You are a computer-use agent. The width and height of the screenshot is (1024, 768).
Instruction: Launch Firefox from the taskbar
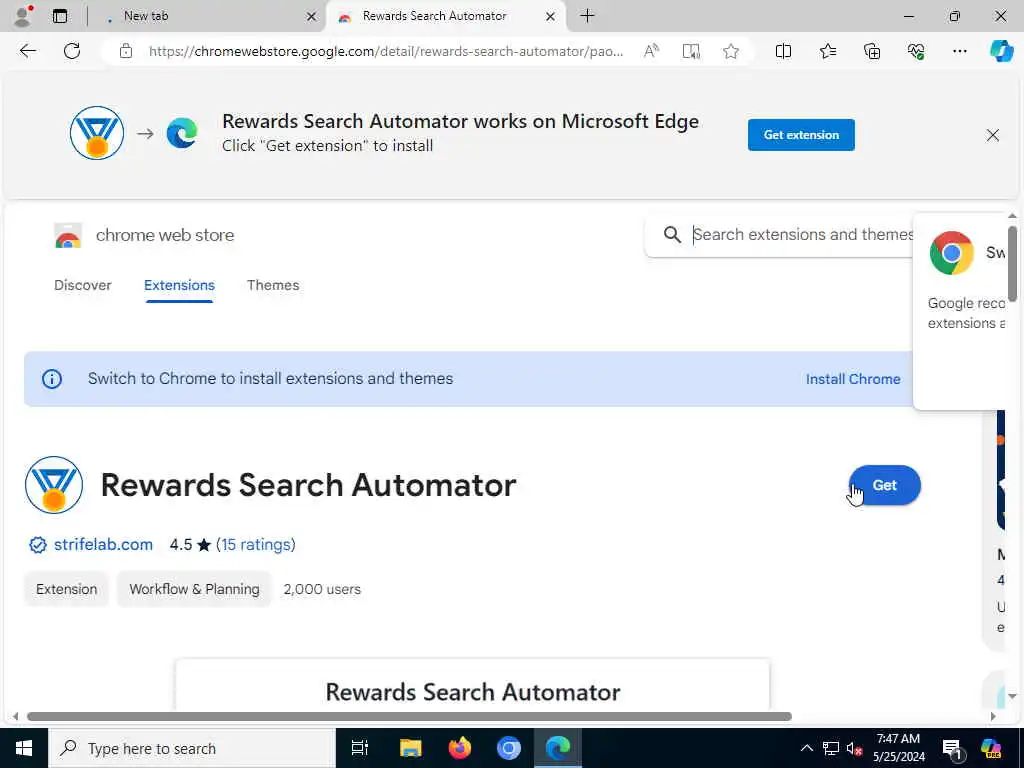(460, 748)
